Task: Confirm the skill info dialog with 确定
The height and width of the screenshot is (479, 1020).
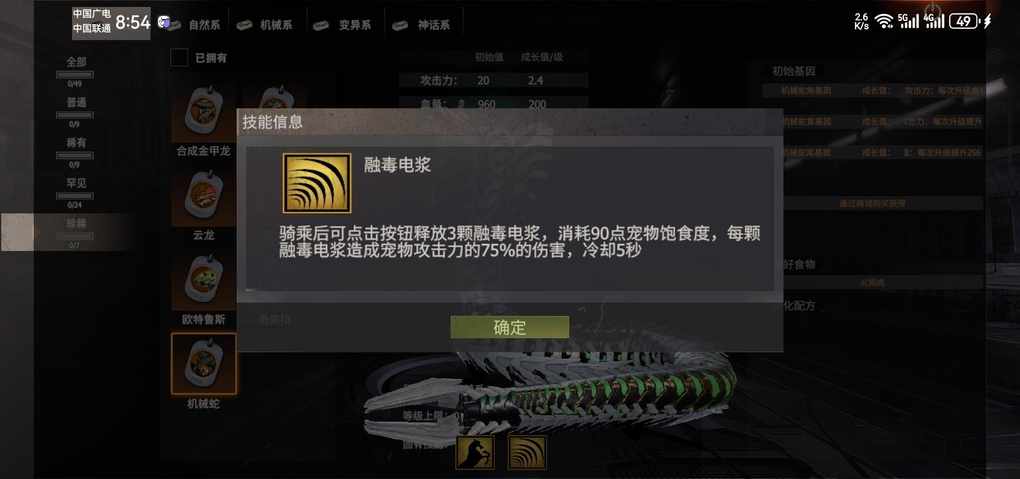Action: pyautogui.click(x=509, y=327)
